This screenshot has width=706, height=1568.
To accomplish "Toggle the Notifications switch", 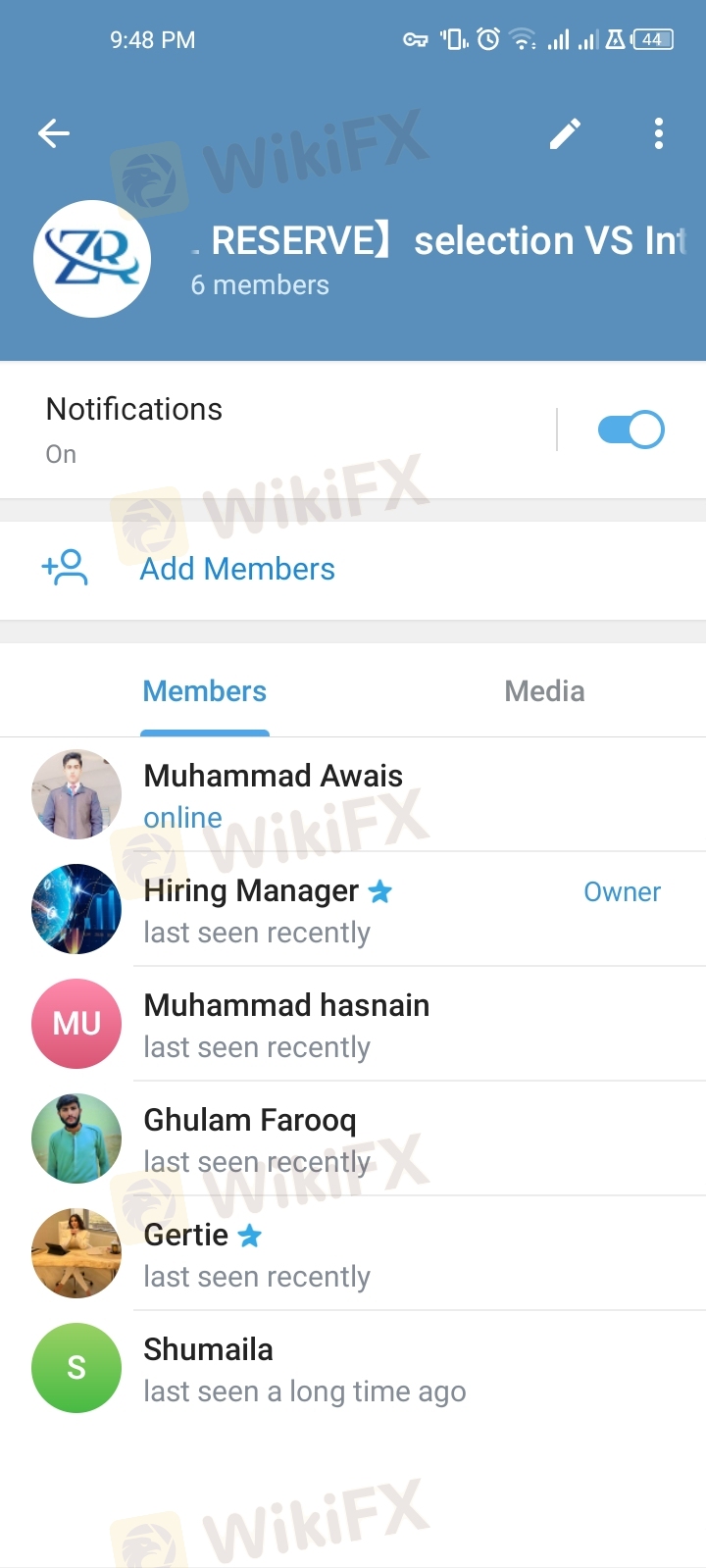I will tap(630, 430).
